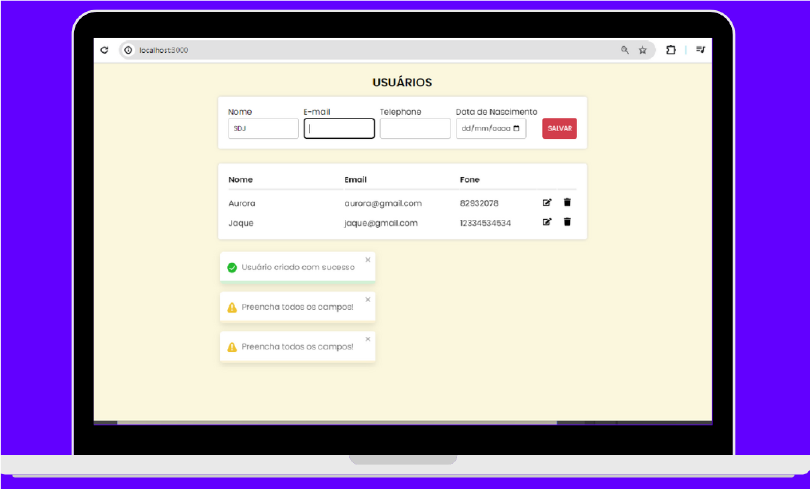
Task: Close the bottom 'Preencha todos os campos!' warning
Action: tap(368, 339)
